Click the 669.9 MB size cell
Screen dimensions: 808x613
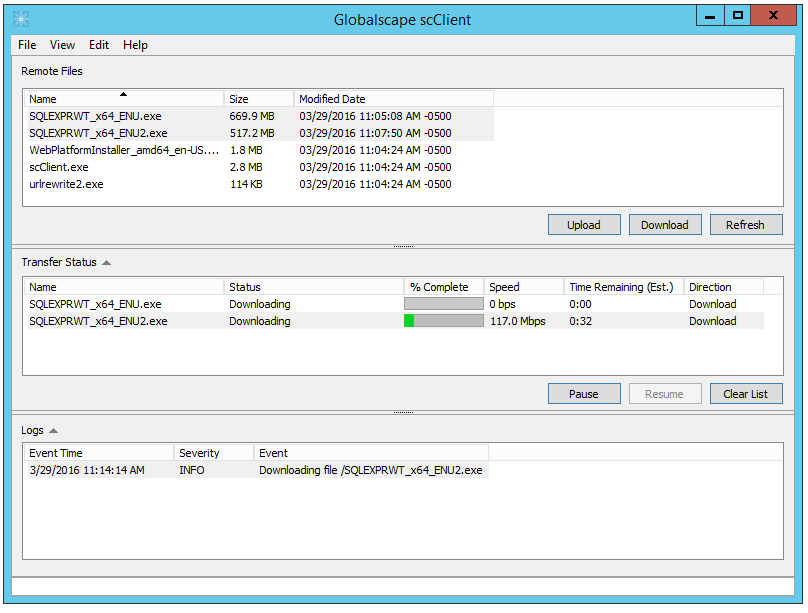252,116
